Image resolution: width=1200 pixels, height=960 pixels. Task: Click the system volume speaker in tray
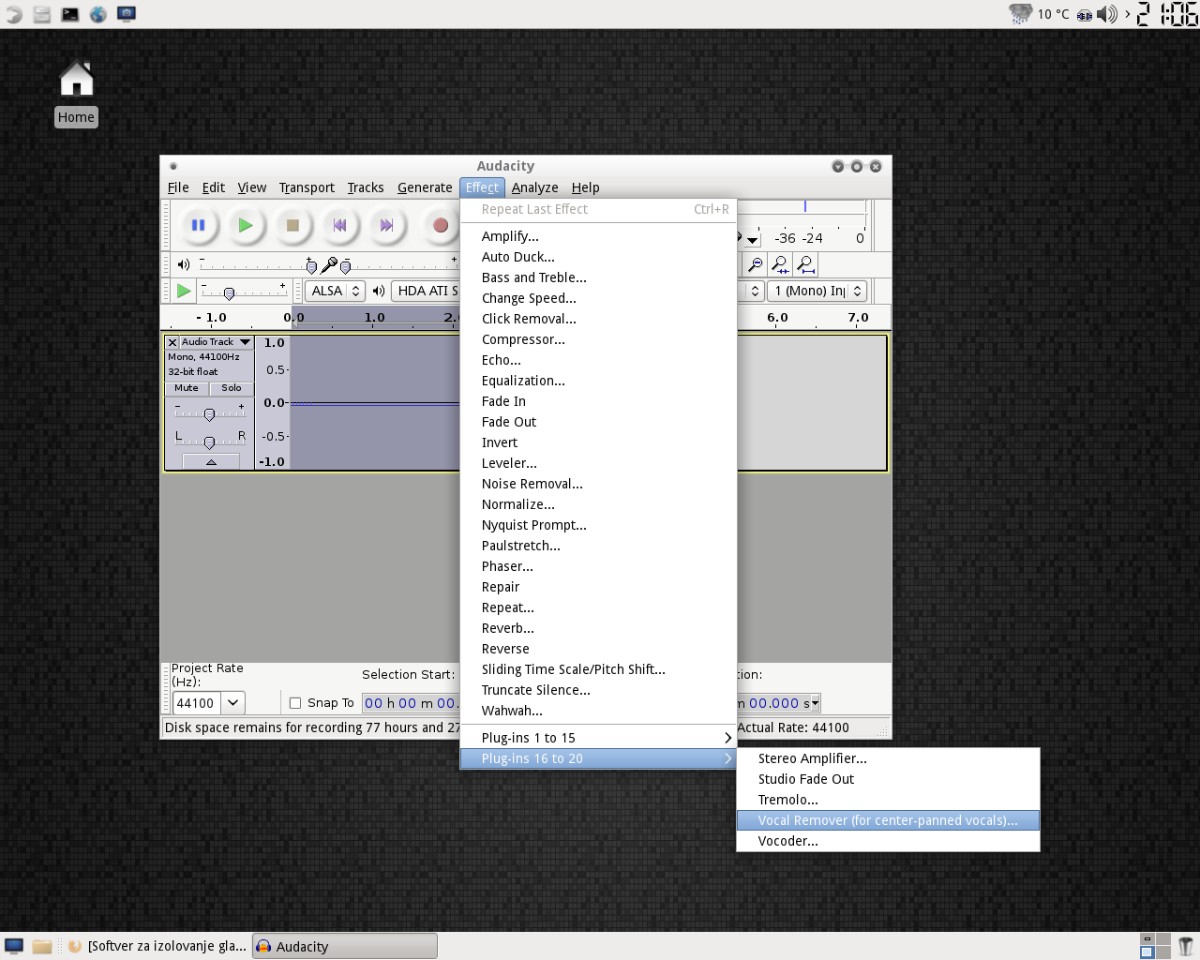[1106, 14]
